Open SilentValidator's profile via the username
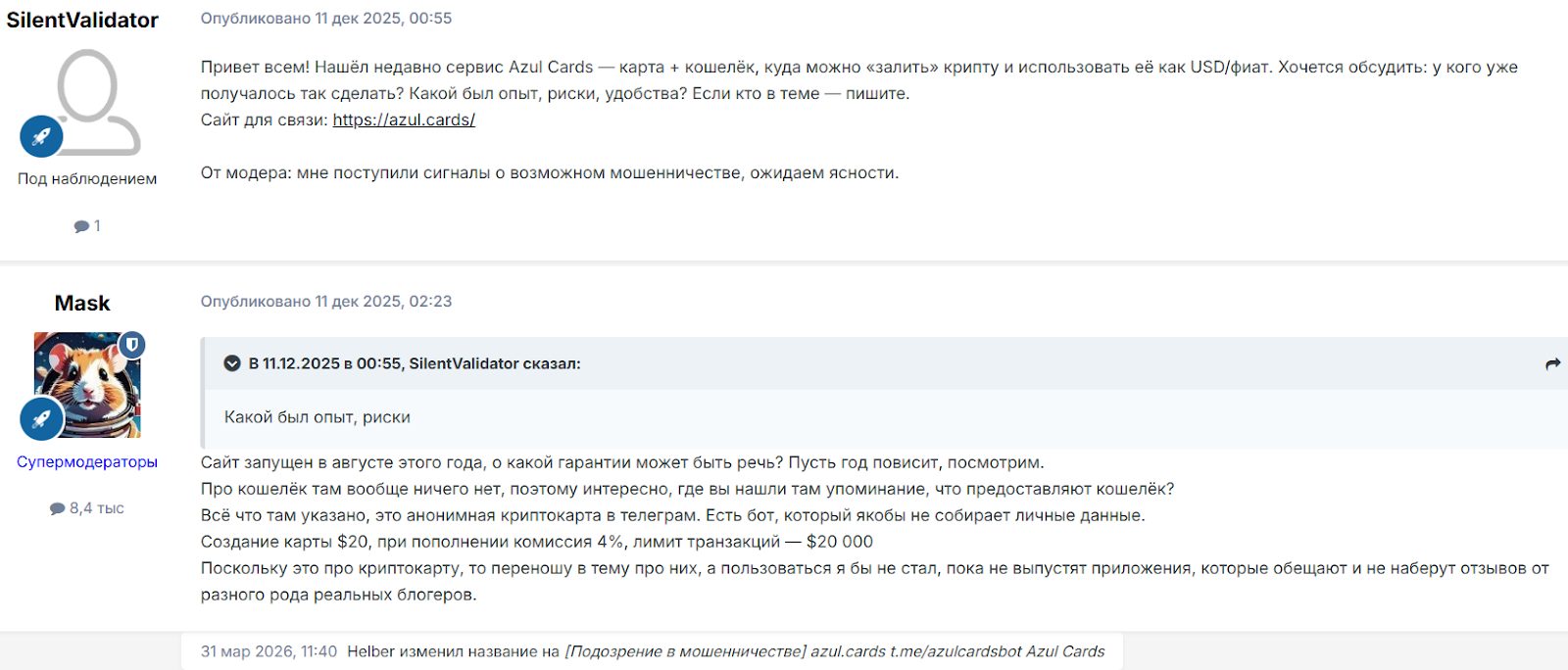Viewport: 1568px width, 670px height. [x=82, y=21]
